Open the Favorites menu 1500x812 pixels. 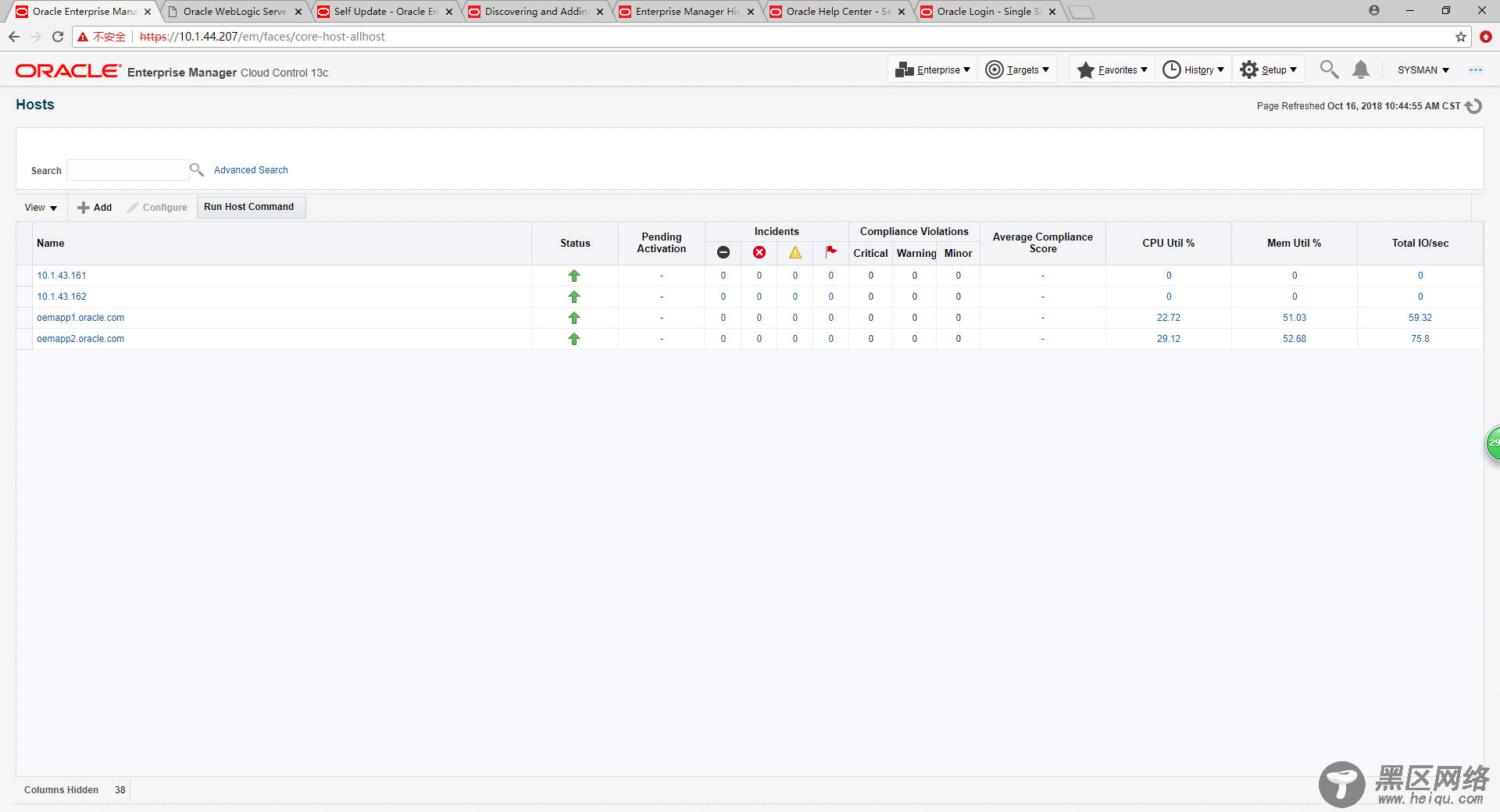tap(1112, 69)
